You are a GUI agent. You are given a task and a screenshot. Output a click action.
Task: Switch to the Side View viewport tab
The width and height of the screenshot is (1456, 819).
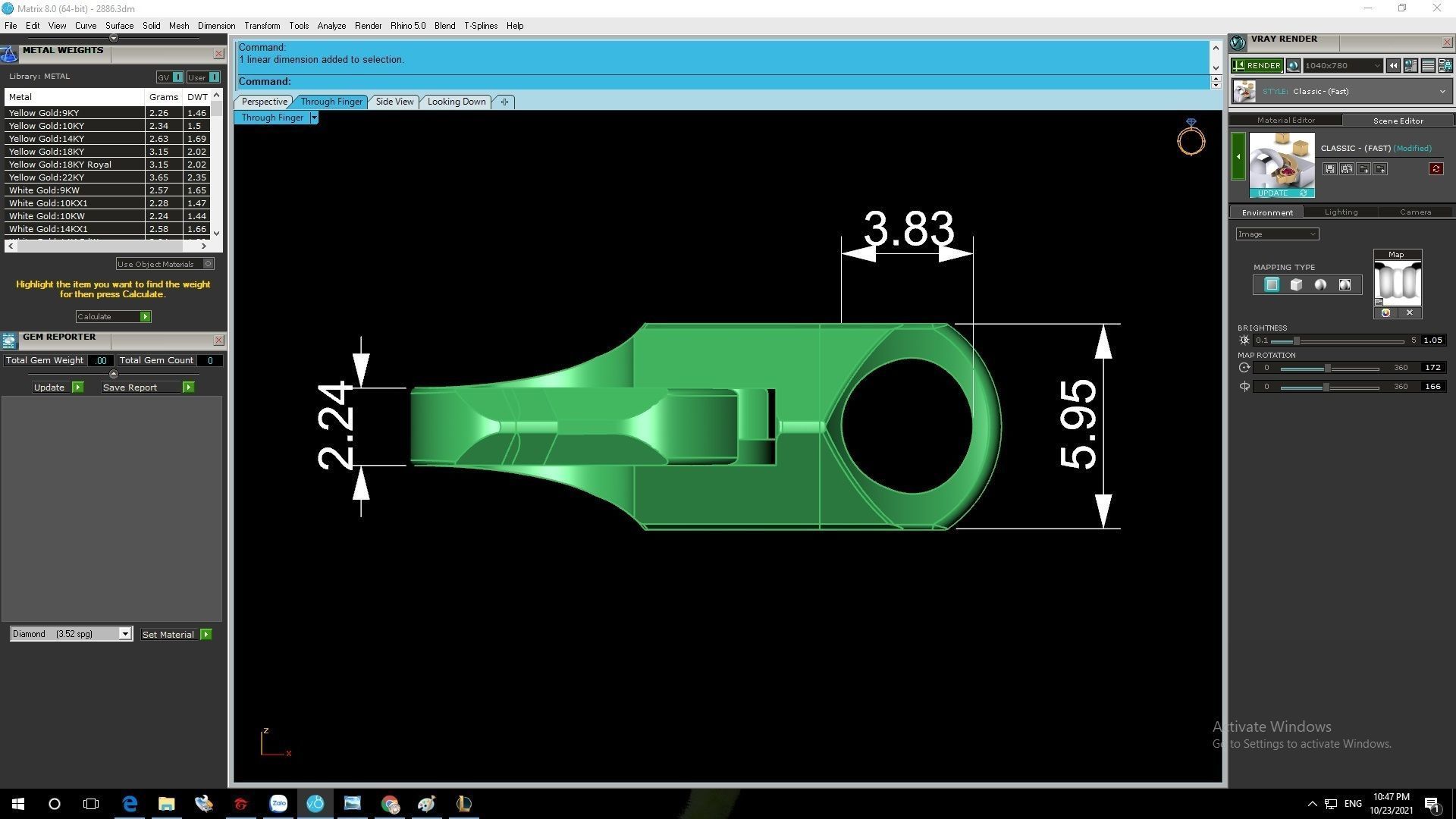(394, 102)
